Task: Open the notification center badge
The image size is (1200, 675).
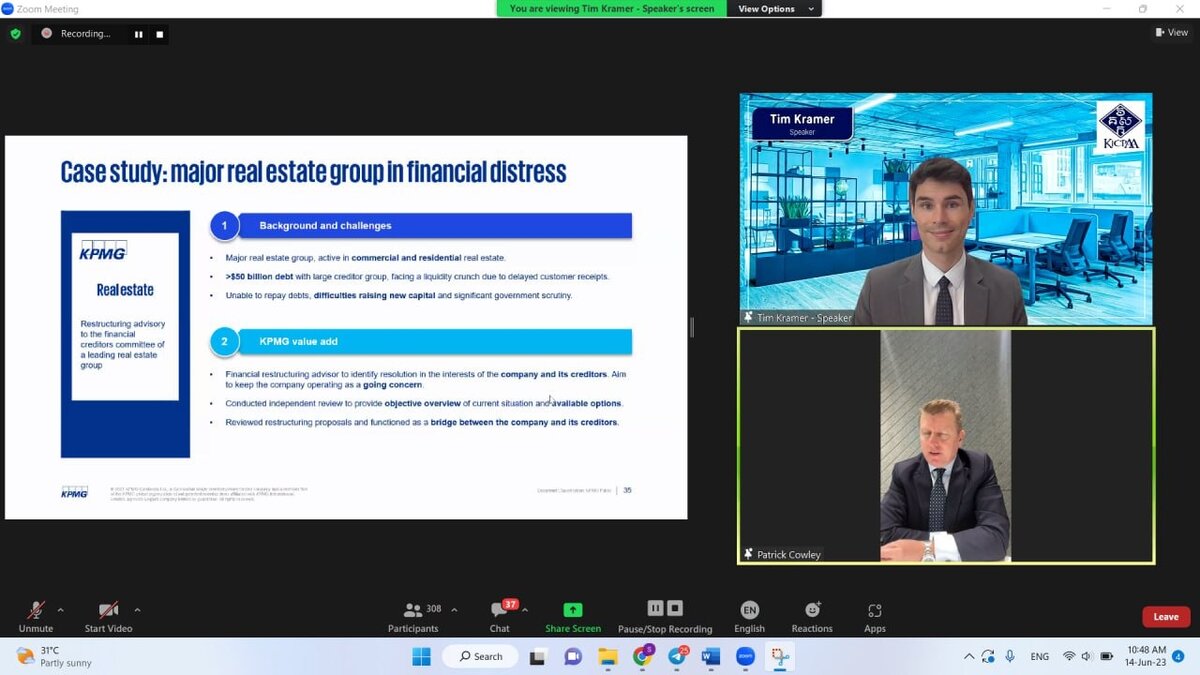Action: pos(1178,656)
